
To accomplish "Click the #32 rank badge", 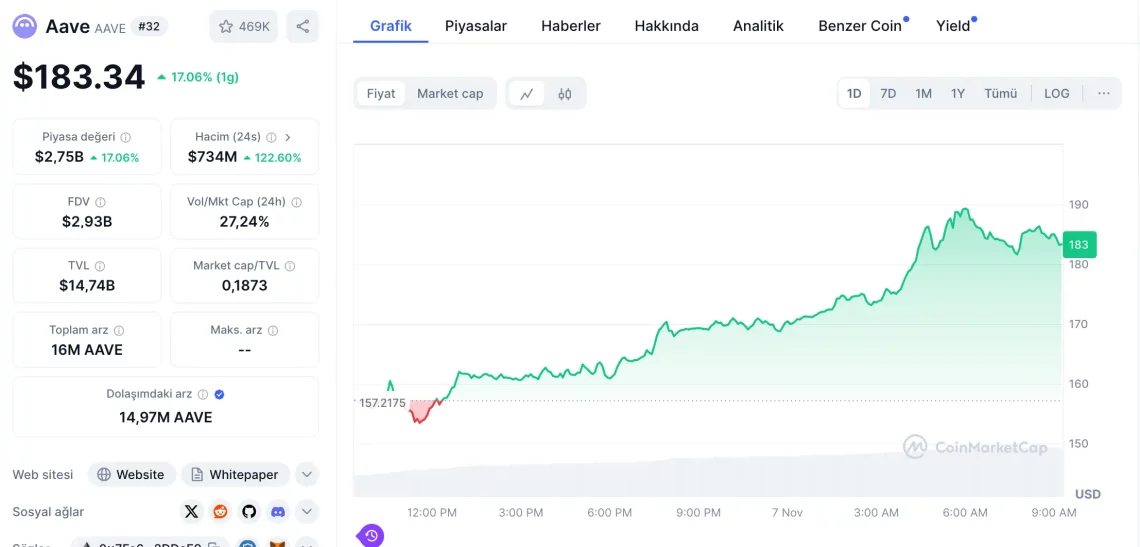I will coord(149,27).
